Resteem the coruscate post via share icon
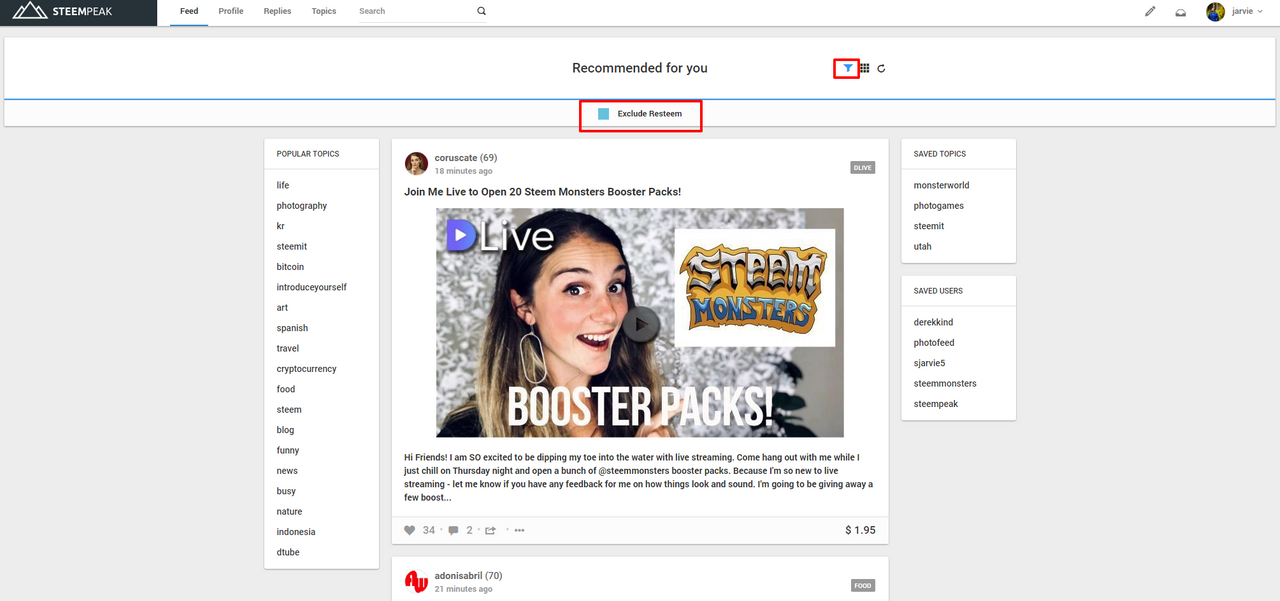The height and width of the screenshot is (601, 1280). click(x=490, y=530)
